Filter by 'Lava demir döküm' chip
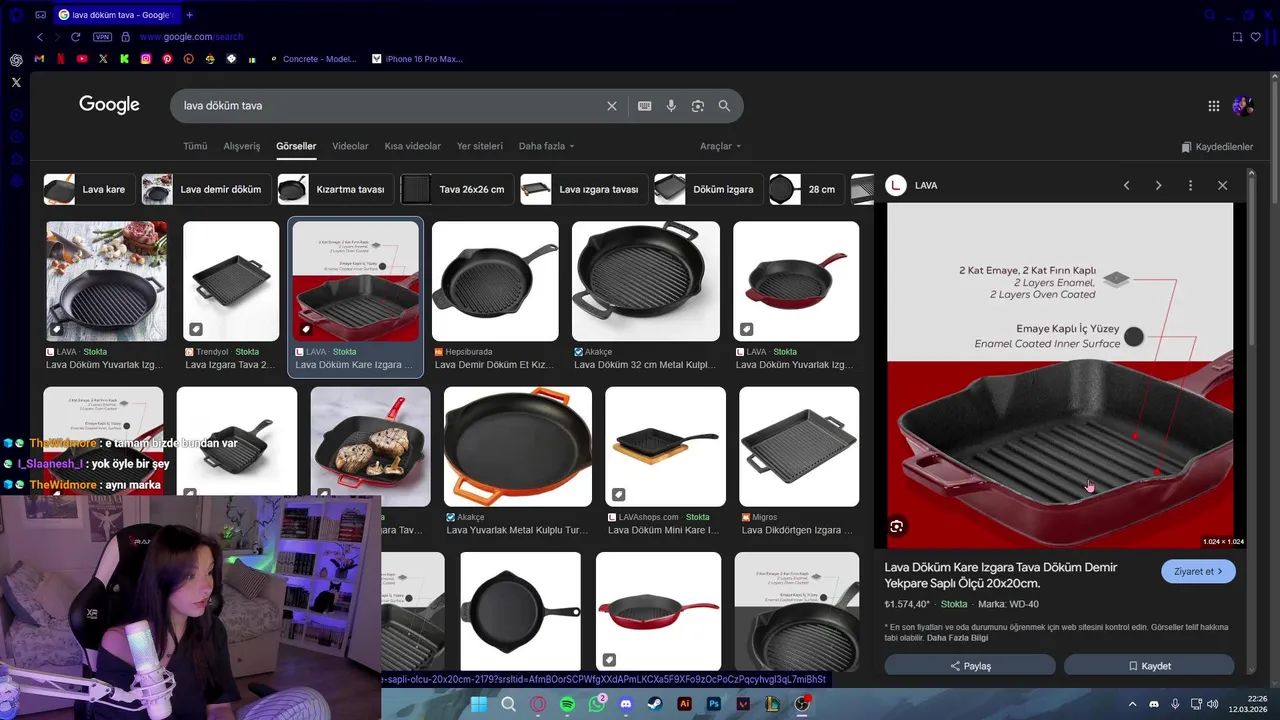1280x720 pixels. click(x=206, y=189)
